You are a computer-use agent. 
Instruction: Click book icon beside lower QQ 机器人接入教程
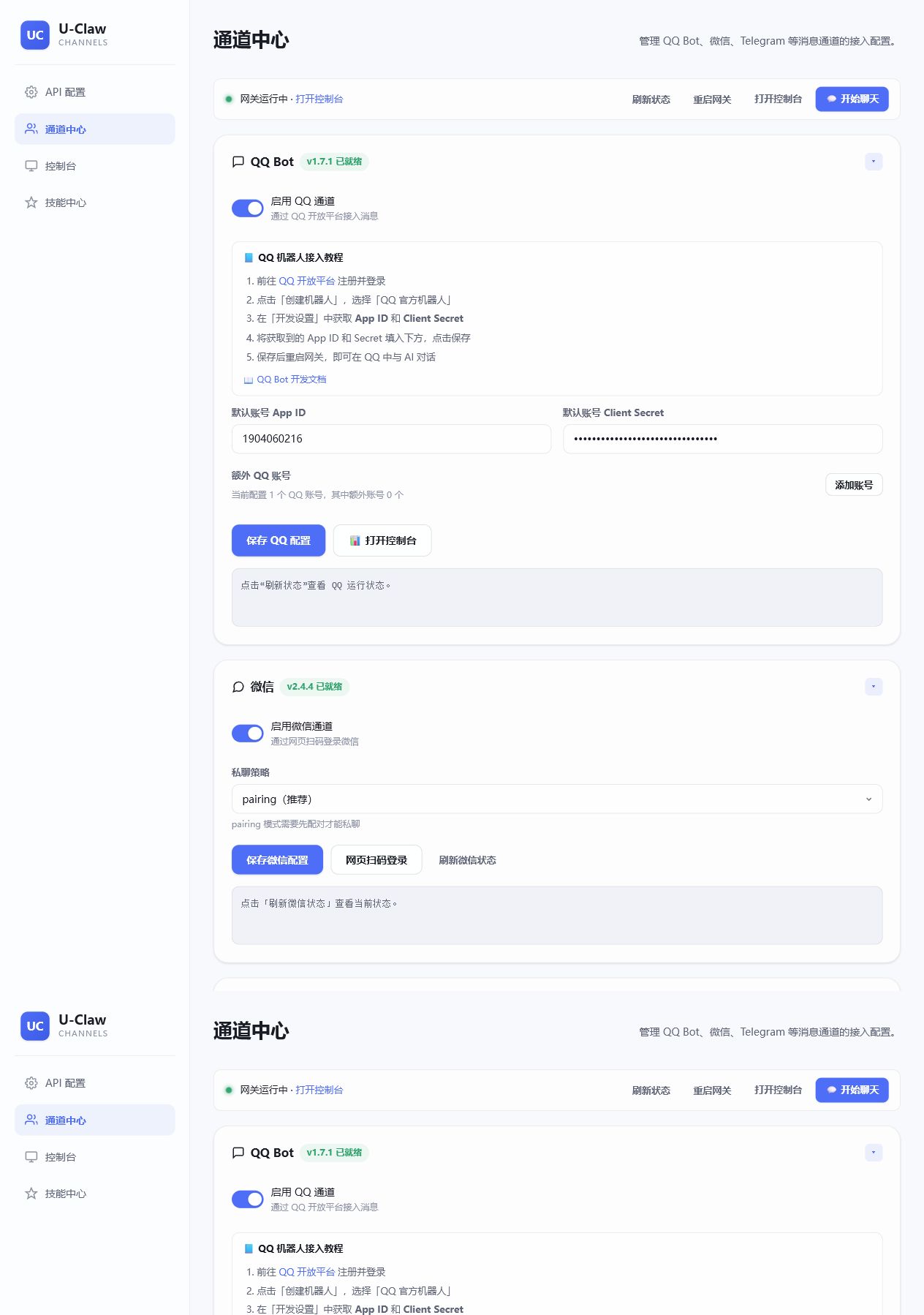click(x=249, y=1248)
